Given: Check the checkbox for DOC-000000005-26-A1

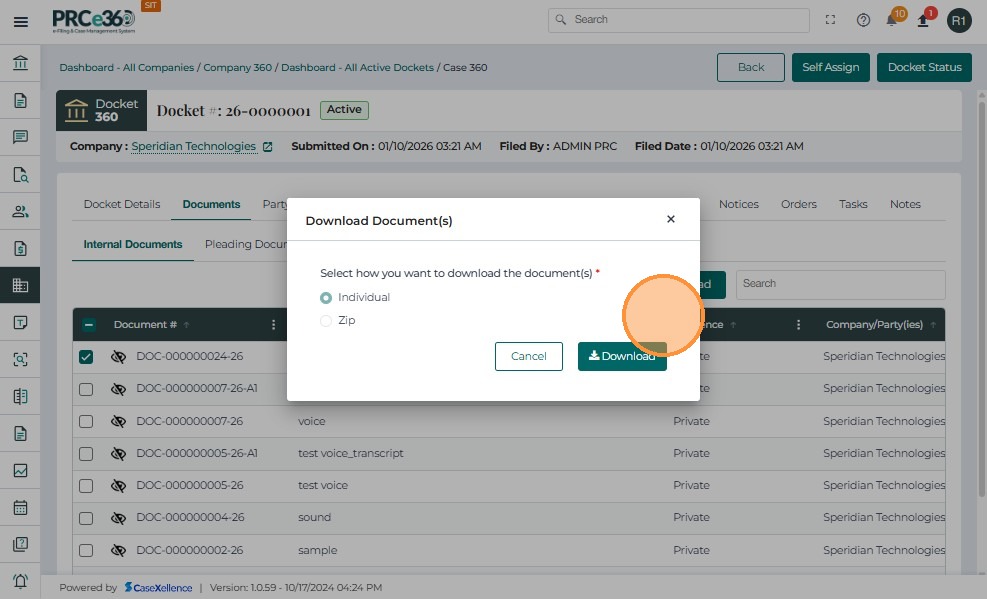Looking at the screenshot, I should click(86, 454).
